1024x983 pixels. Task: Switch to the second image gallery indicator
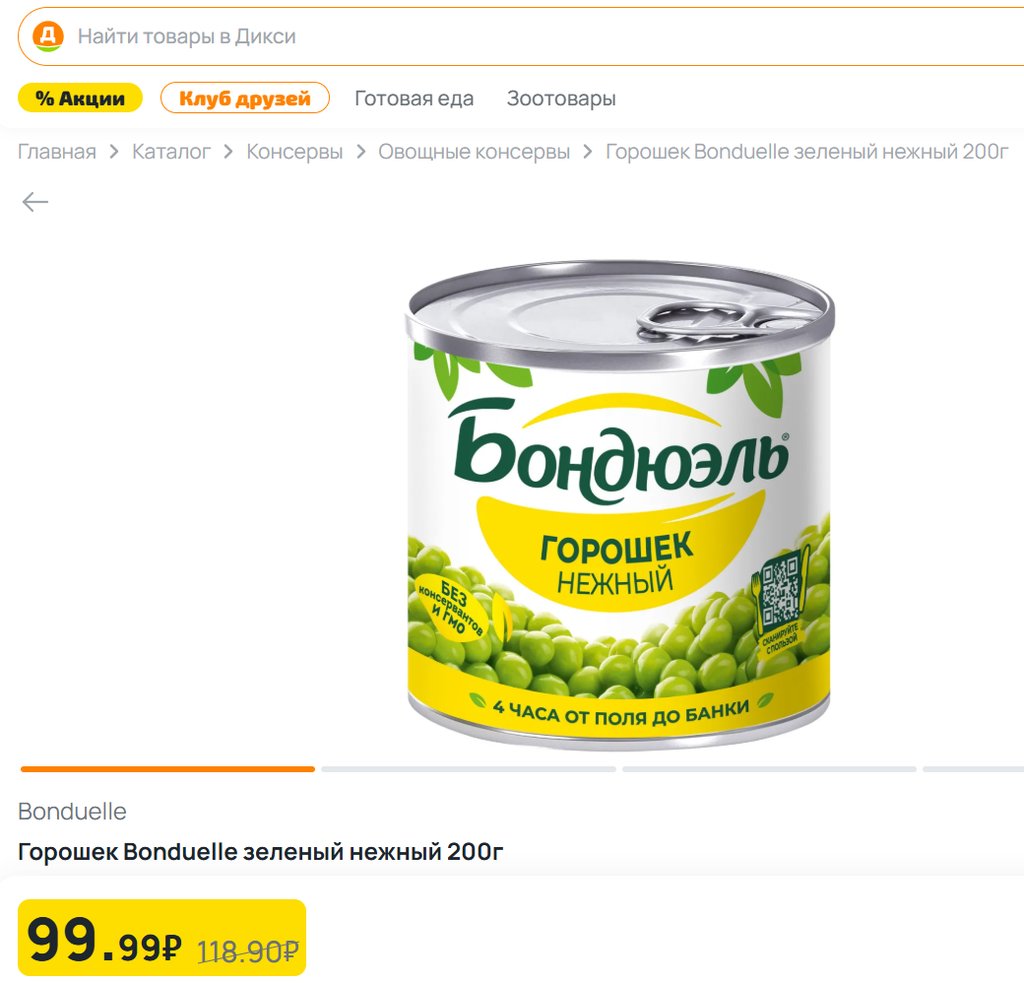tap(468, 769)
